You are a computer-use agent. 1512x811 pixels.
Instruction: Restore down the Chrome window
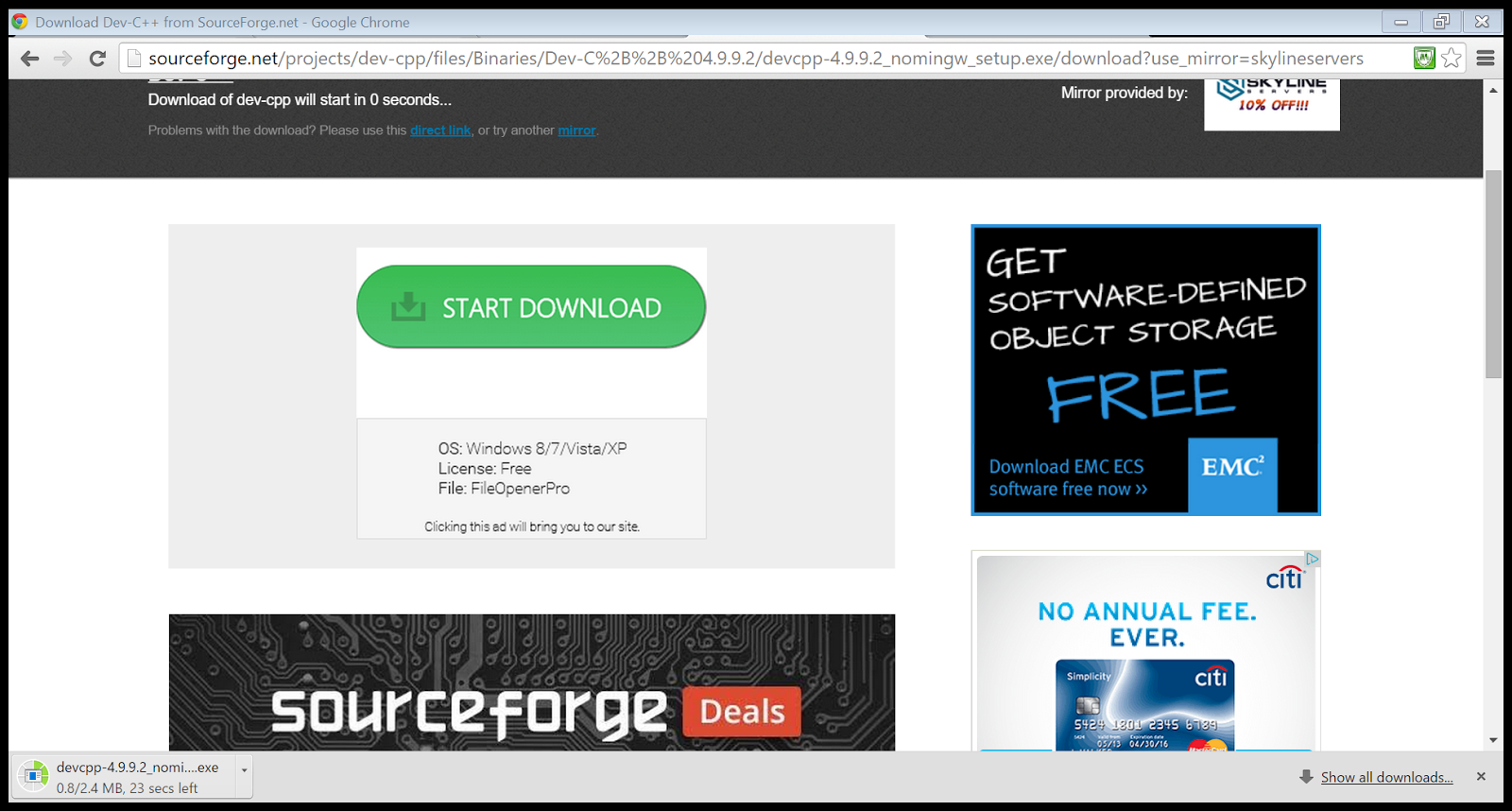click(x=1441, y=22)
